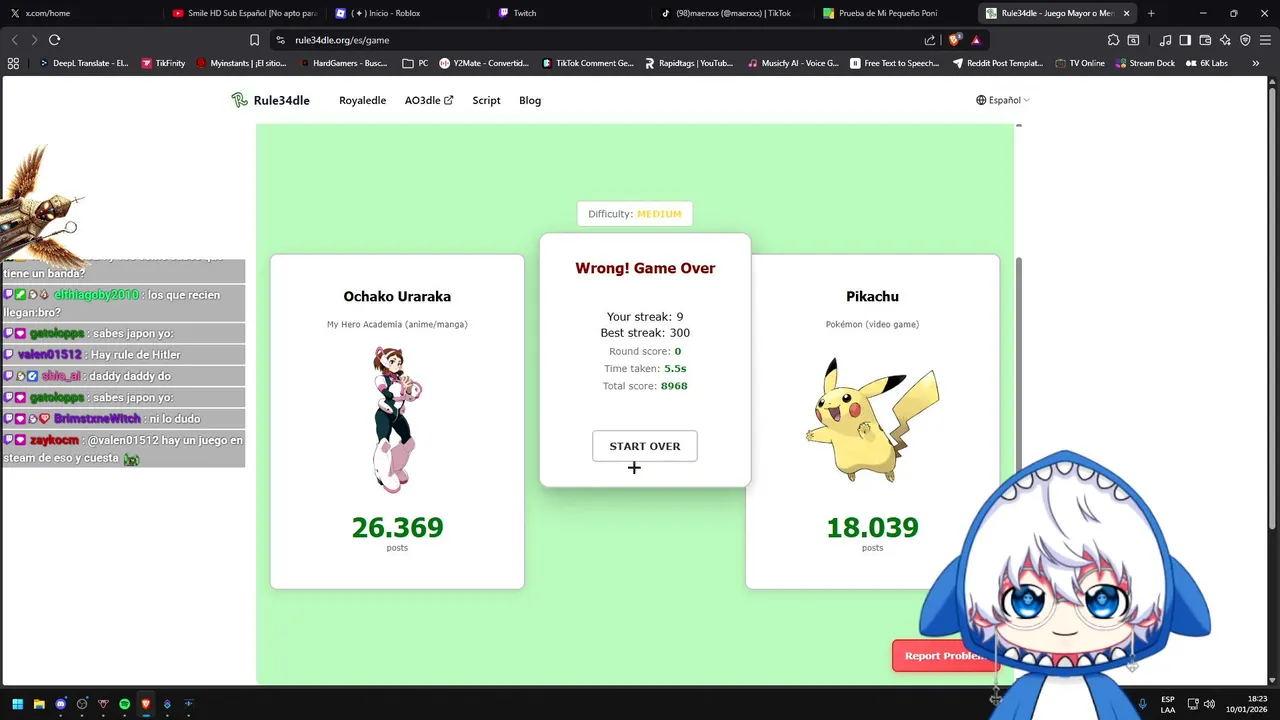Screen dimensions: 1280x720
Task: Open Spotify from taskbar
Action: [x=124, y=704]
